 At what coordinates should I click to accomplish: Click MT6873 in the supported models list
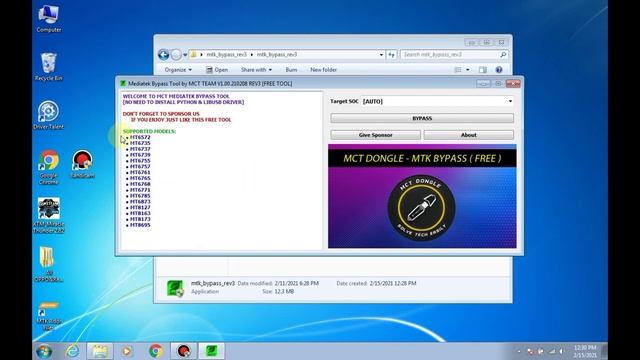(x=140, y=202)
